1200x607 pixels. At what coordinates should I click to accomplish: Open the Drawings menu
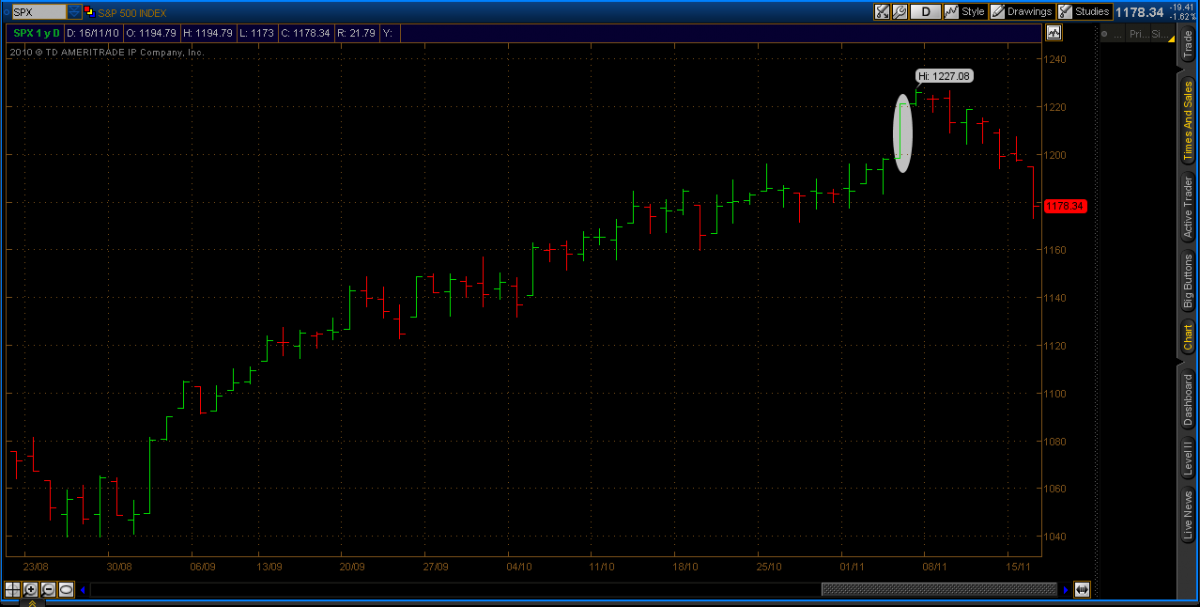pos(1023,12)
